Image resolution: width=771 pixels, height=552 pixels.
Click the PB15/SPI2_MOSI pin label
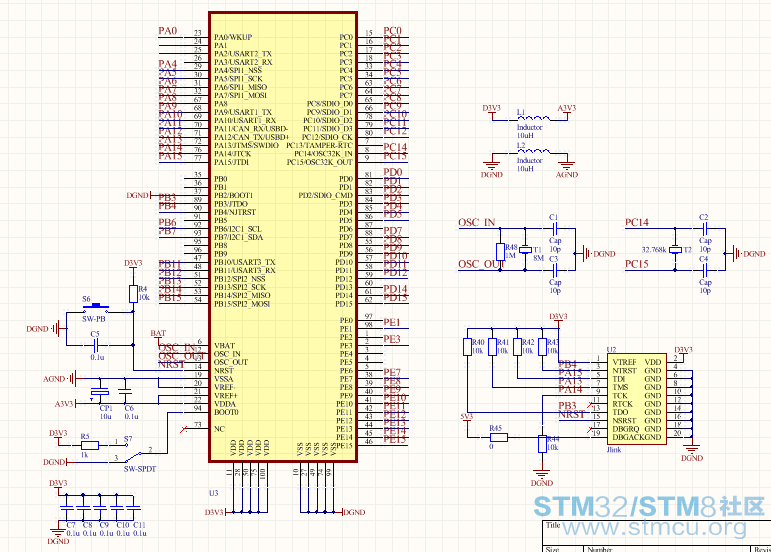[x=242, y=304]
